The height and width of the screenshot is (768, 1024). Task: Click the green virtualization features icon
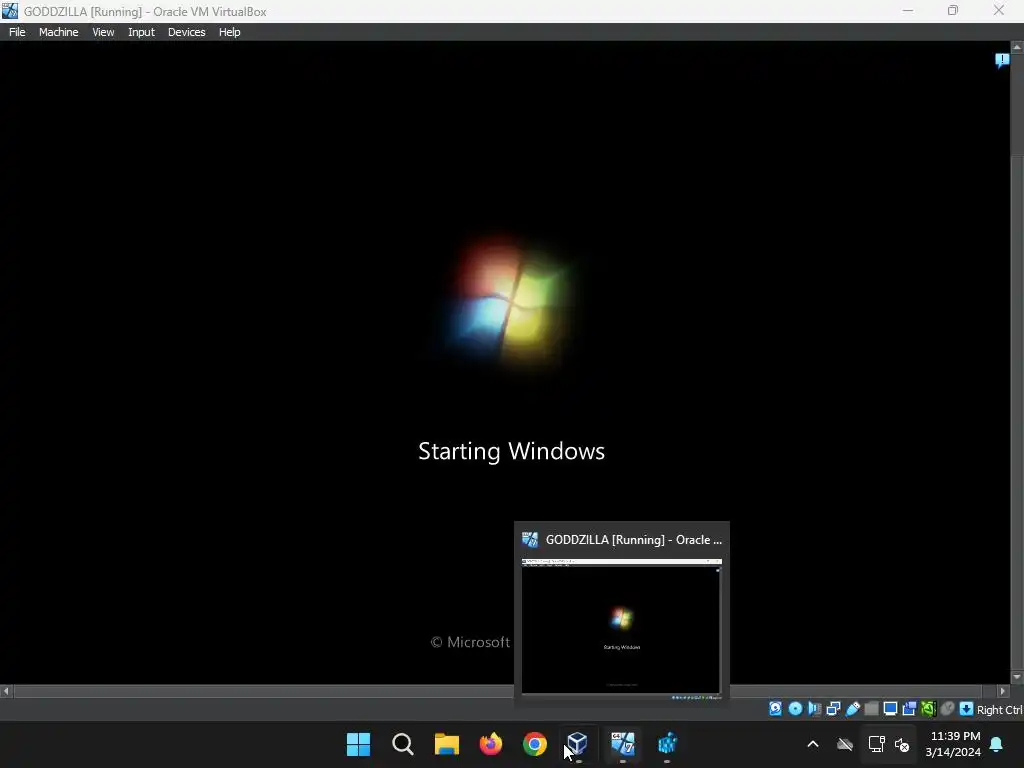click(x=928, y=709)
